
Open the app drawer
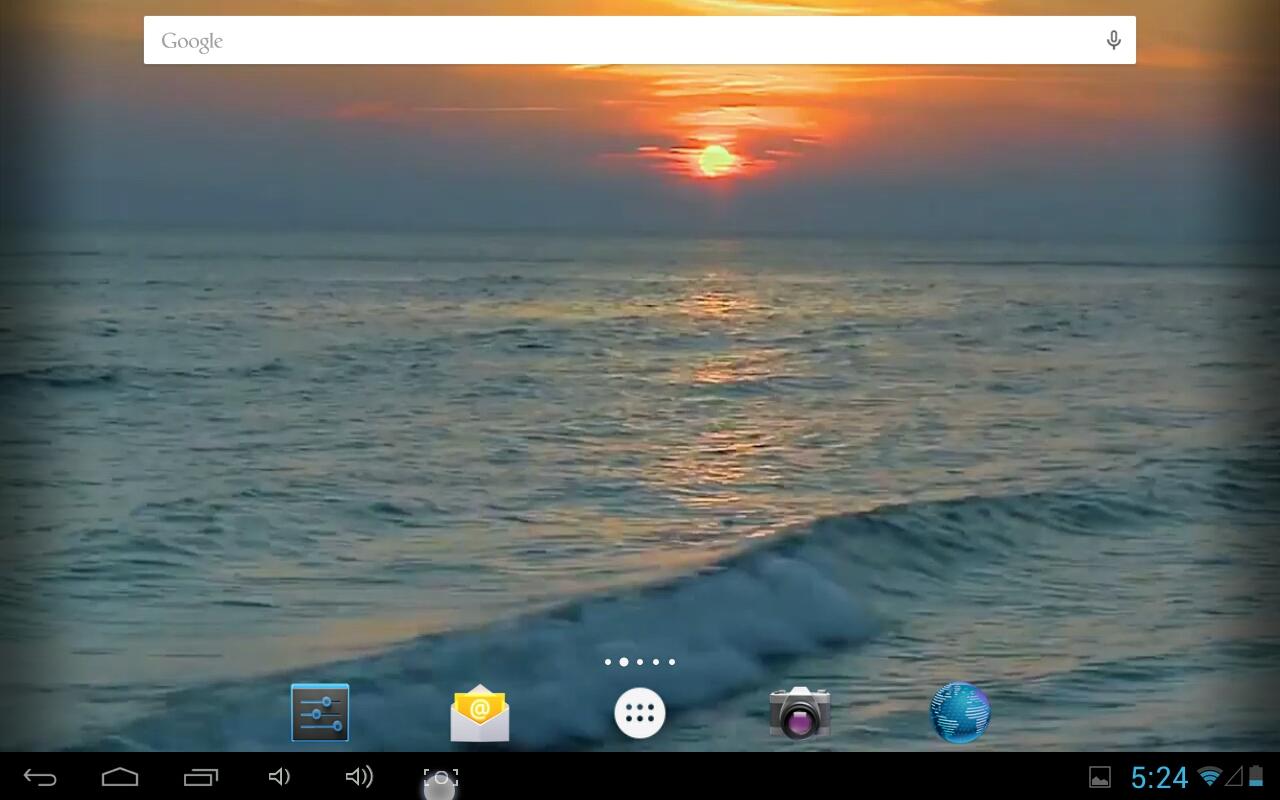[x=640, y=713]
